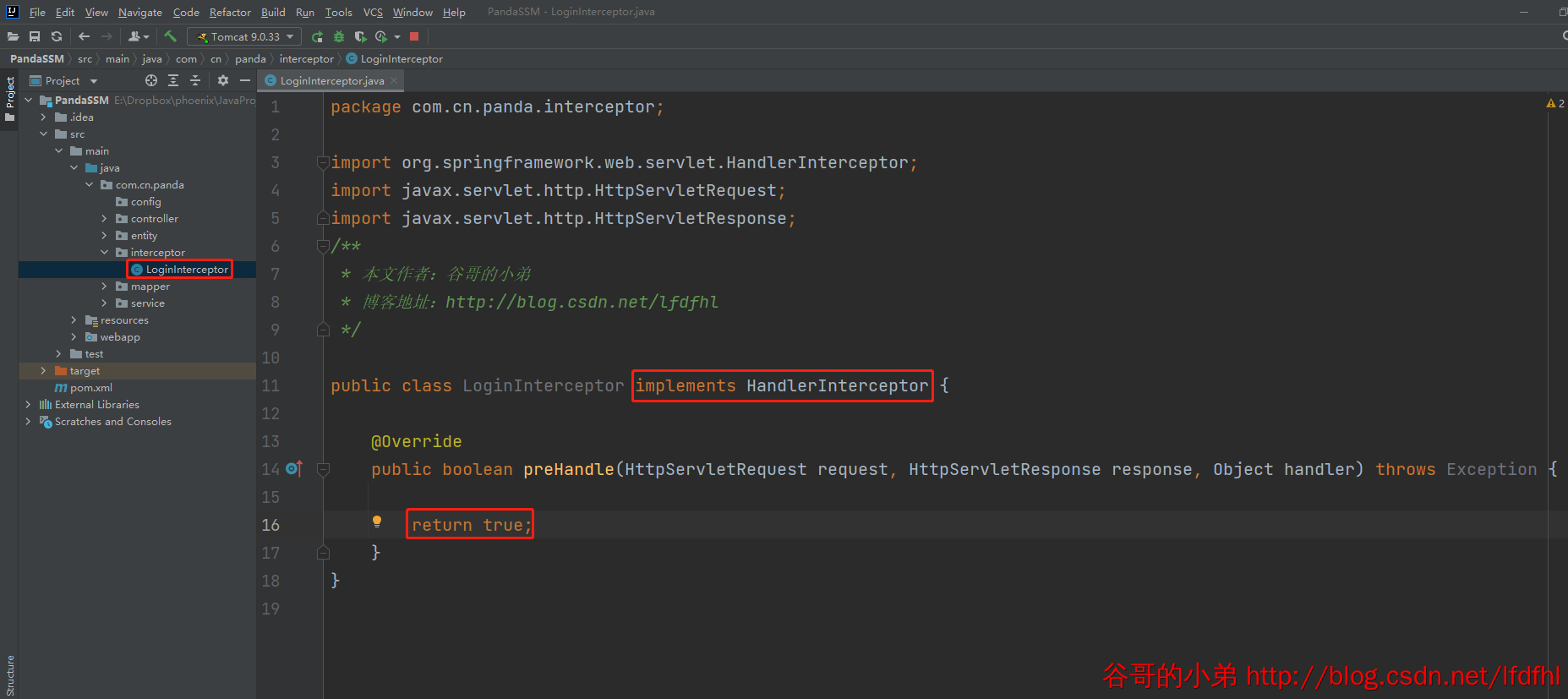The height and width of the screenshot is (699, 1568).
Task: Build project with the hammer icon
Action: coord(170,36)
